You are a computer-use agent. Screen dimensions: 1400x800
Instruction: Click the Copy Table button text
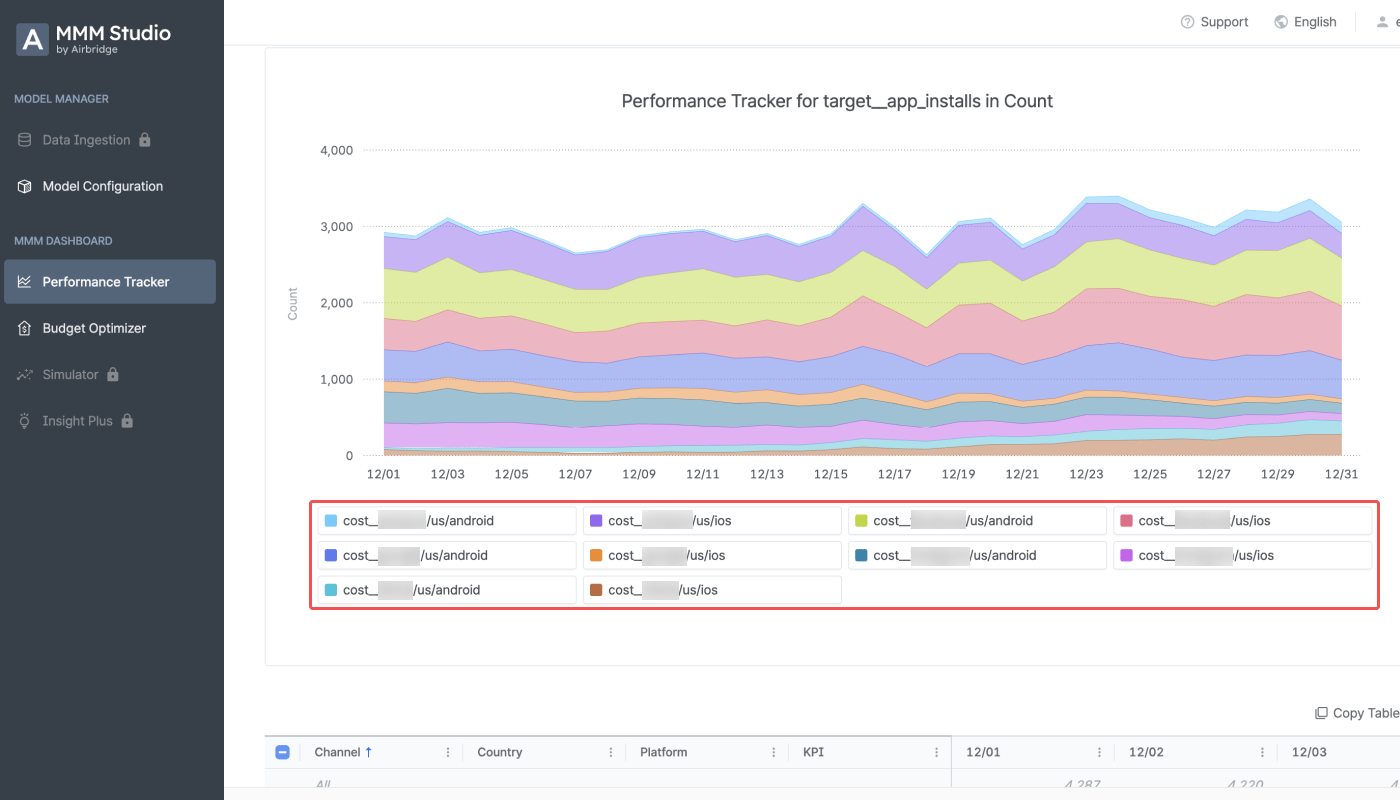(x=1366, y=713)
